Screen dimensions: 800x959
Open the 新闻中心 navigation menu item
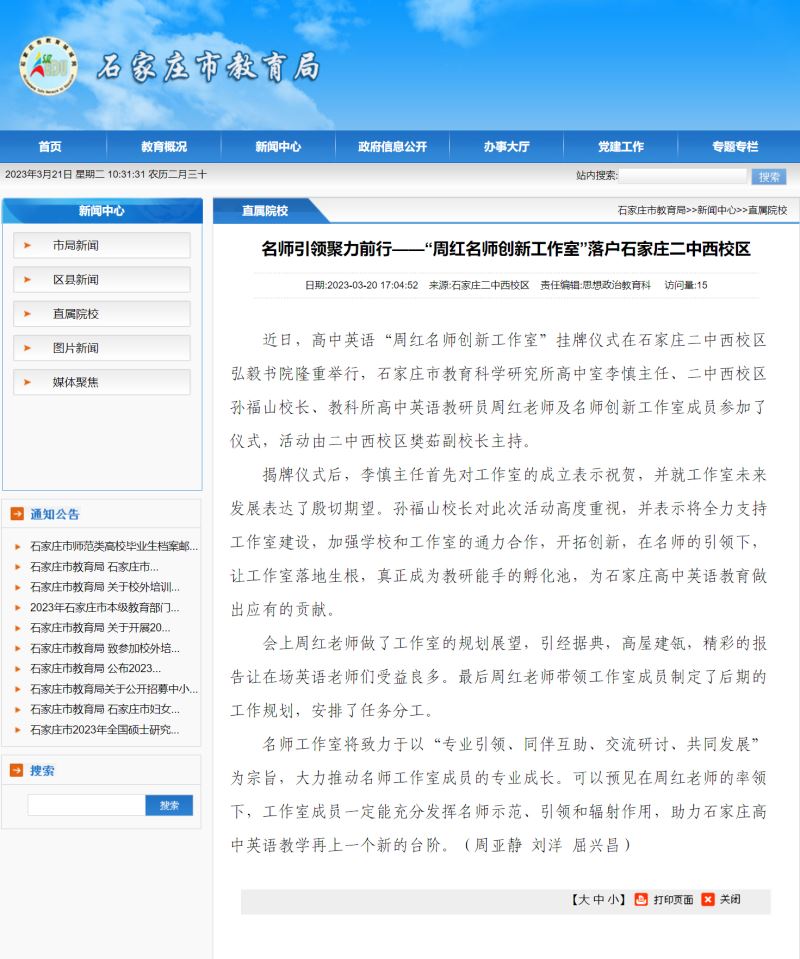coord(278,146)
